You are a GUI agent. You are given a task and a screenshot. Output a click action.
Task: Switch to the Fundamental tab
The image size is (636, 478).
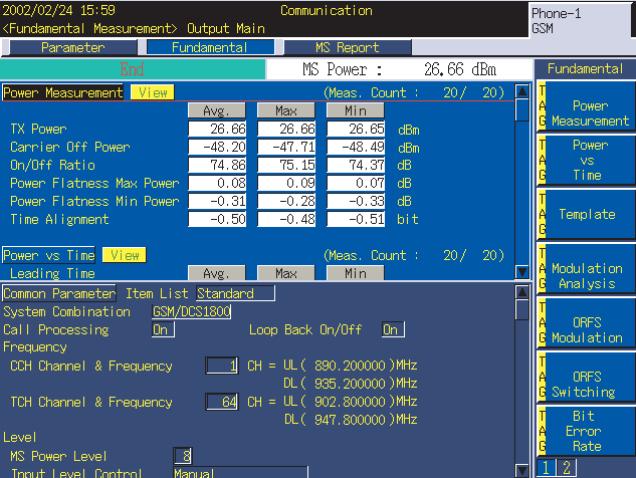click(x=210, y=47)
